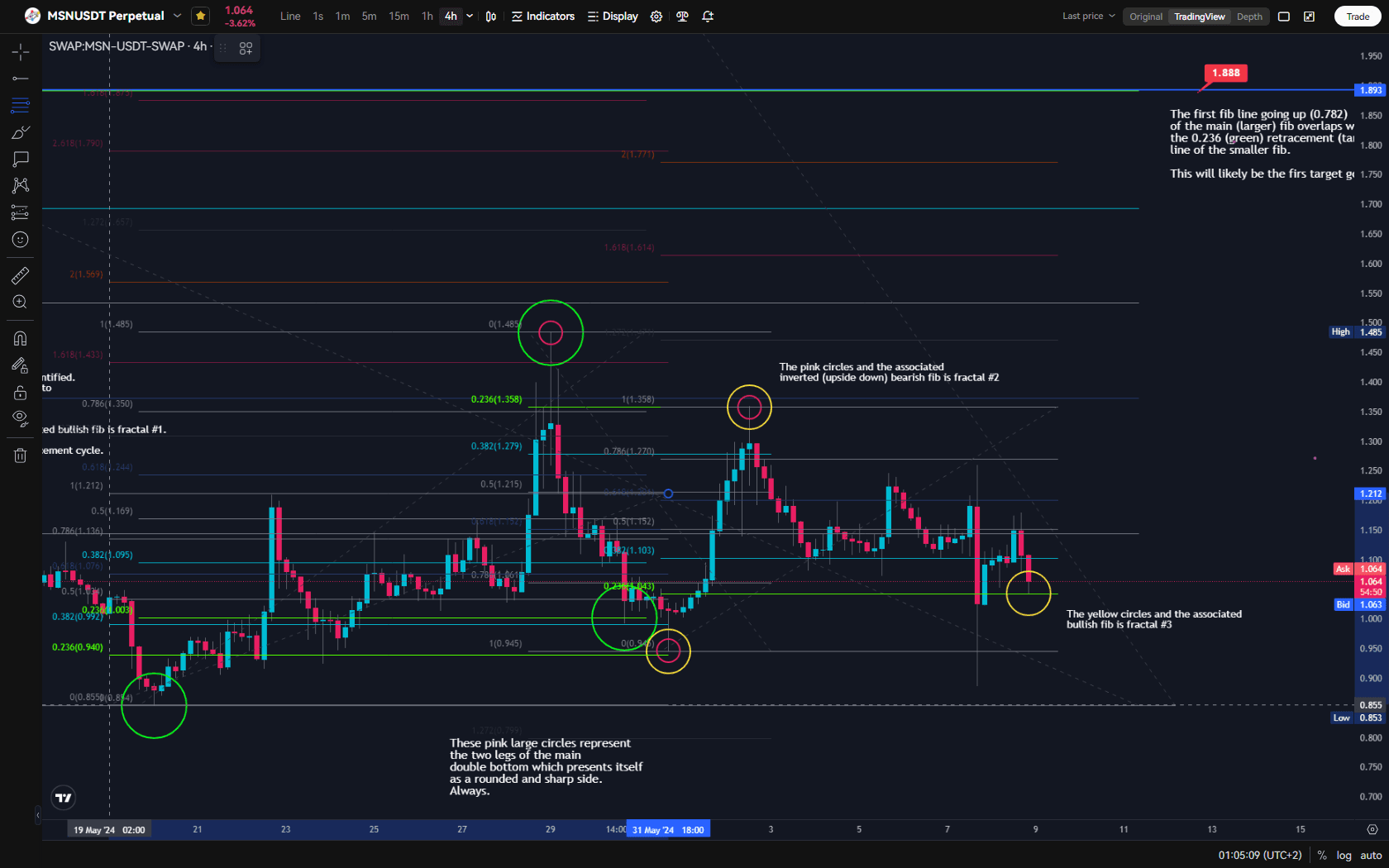
Task: Click the 19 May '24 02:00 time marker
Action: coord(109,830)
